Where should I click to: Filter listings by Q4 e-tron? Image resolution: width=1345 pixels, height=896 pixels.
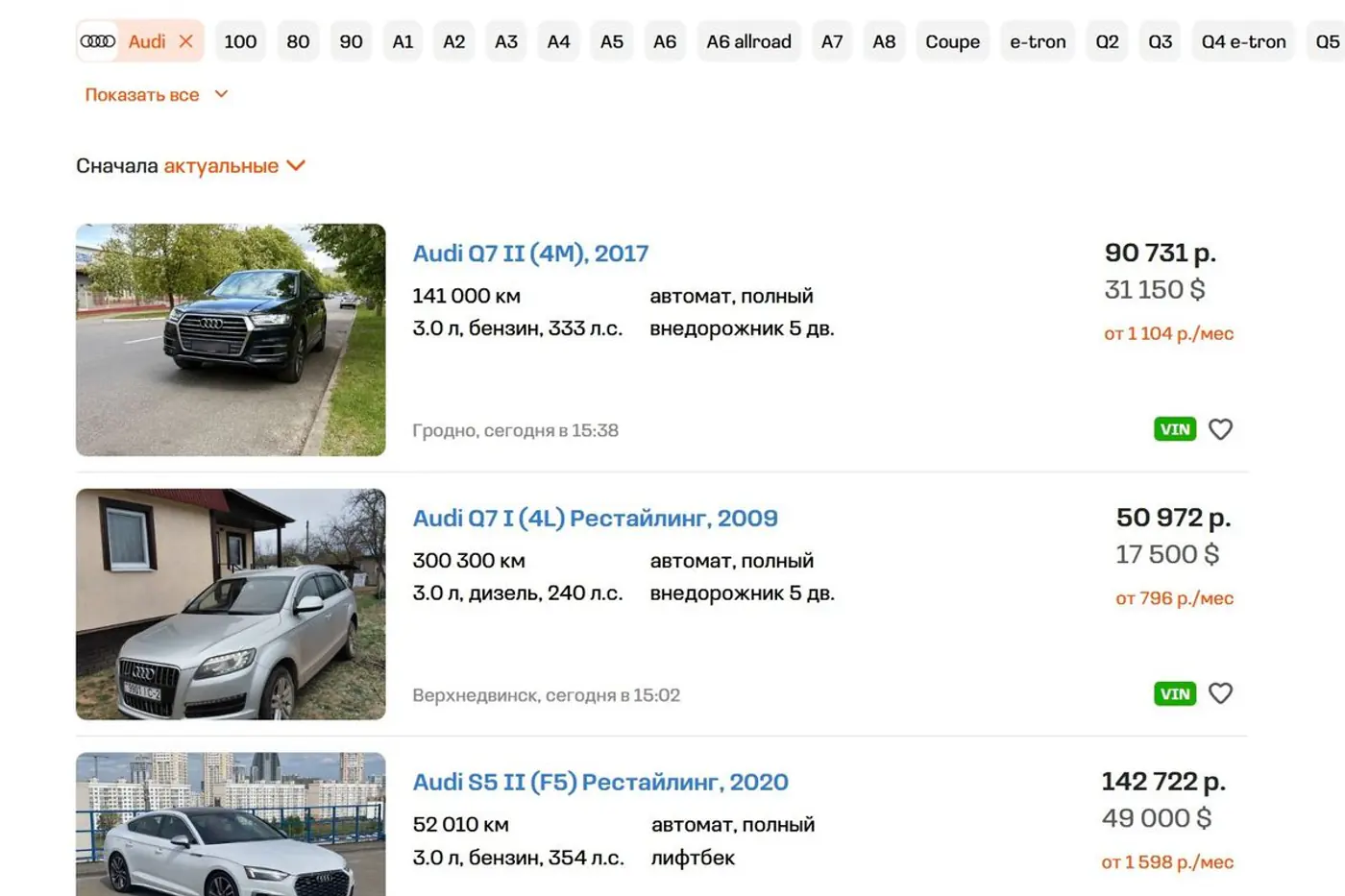(1243, 41)
